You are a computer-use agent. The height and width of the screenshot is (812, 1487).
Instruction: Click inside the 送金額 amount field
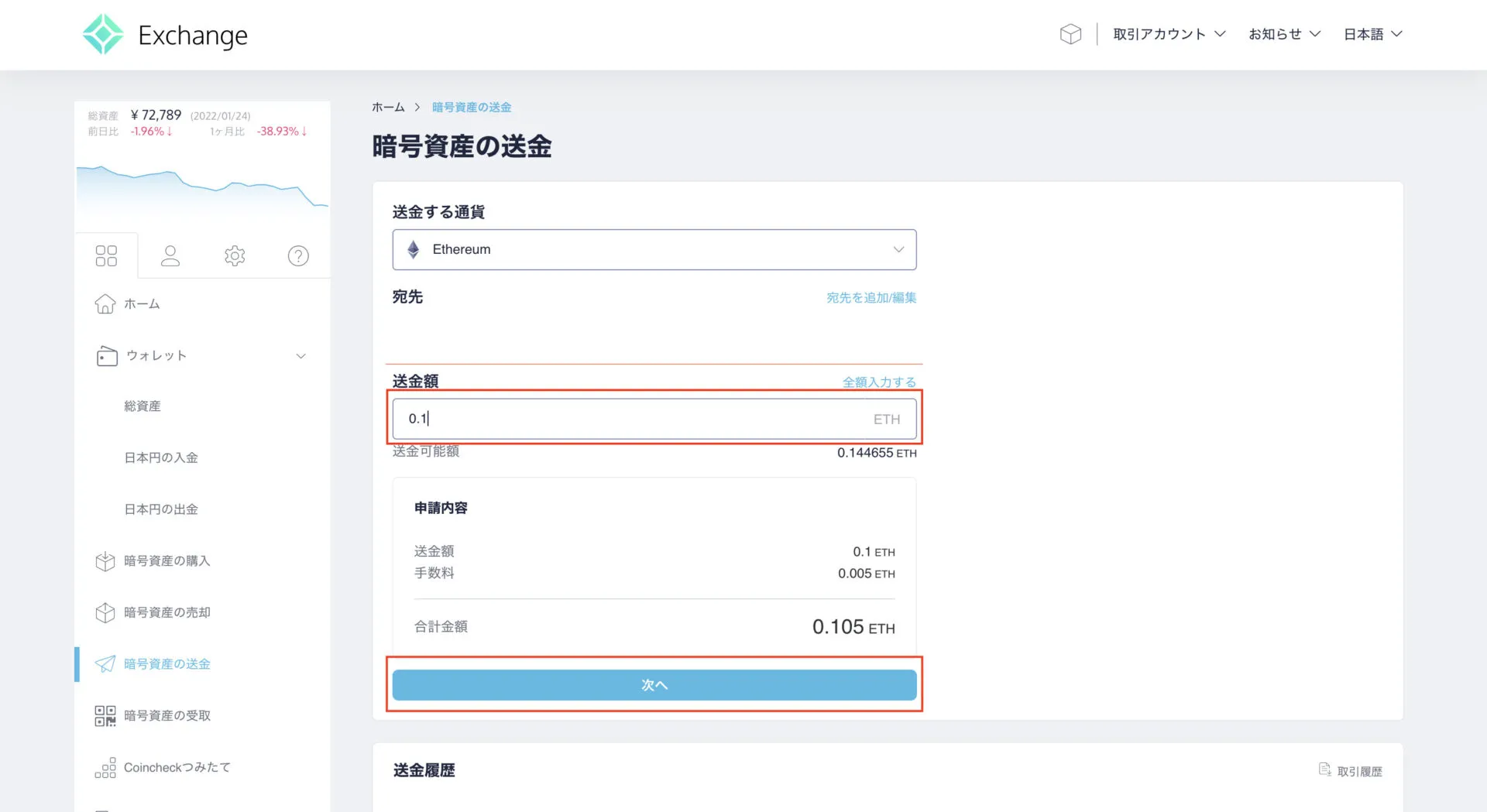(654, 418)
